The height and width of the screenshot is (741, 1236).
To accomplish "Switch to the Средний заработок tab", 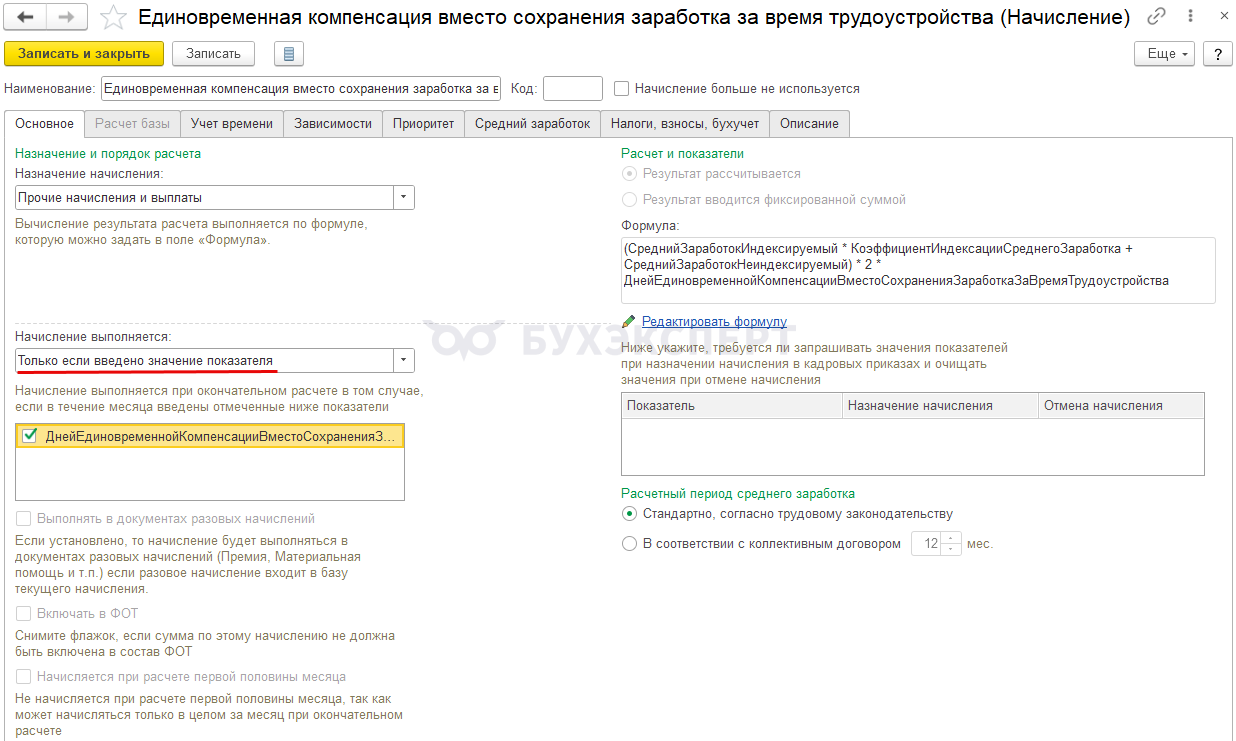I will click(532, 124).
